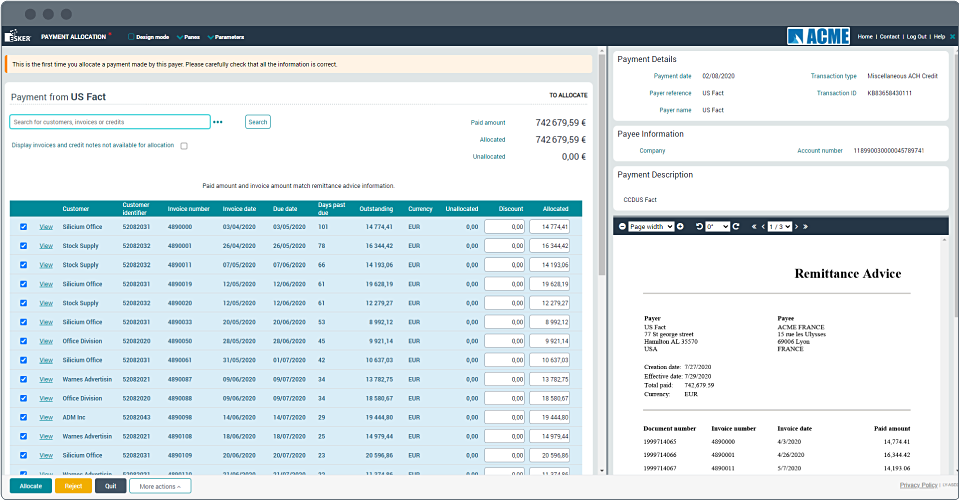Viewport: 959px width, 500px height.
Task: Edit discount field for invoice 4890000
Action: point(505,227)
